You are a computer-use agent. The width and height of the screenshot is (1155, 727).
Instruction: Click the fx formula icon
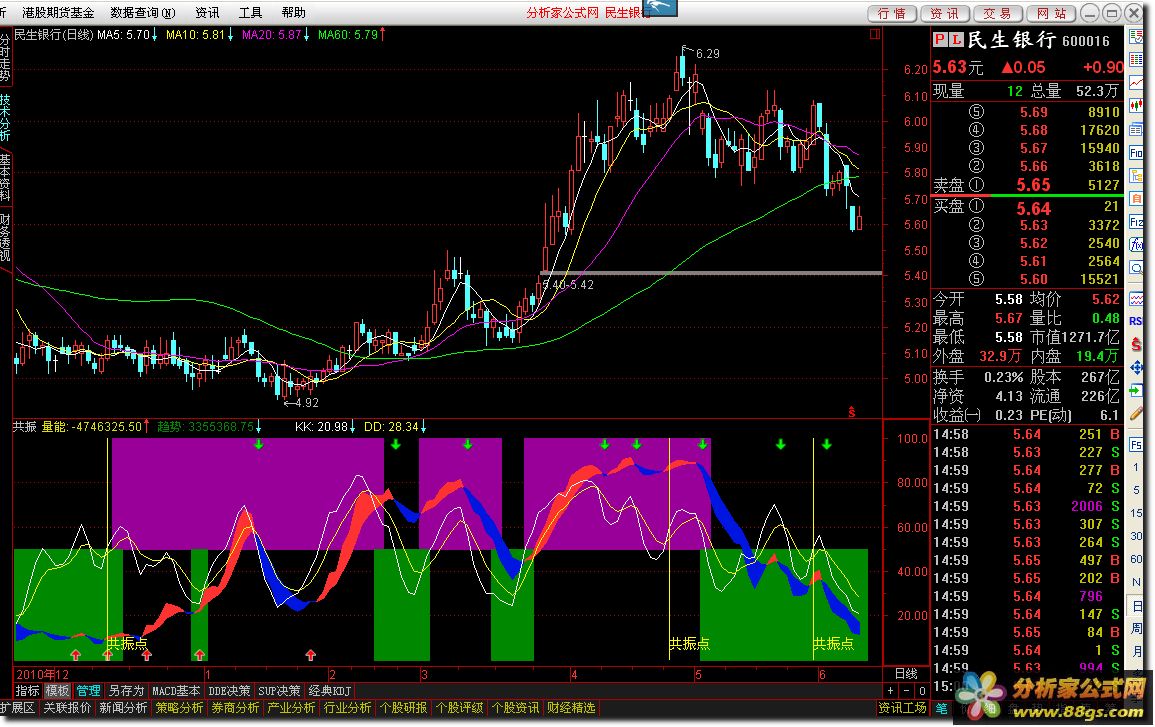tap(1136, 245)
